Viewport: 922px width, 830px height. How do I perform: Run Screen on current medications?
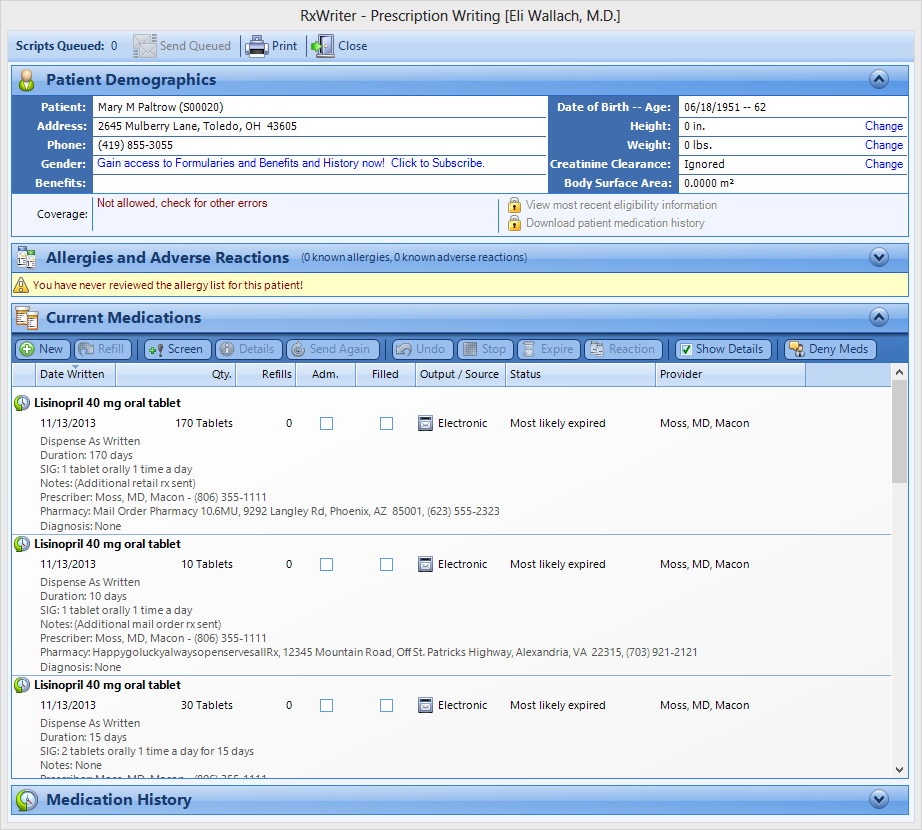pos(177,349)
